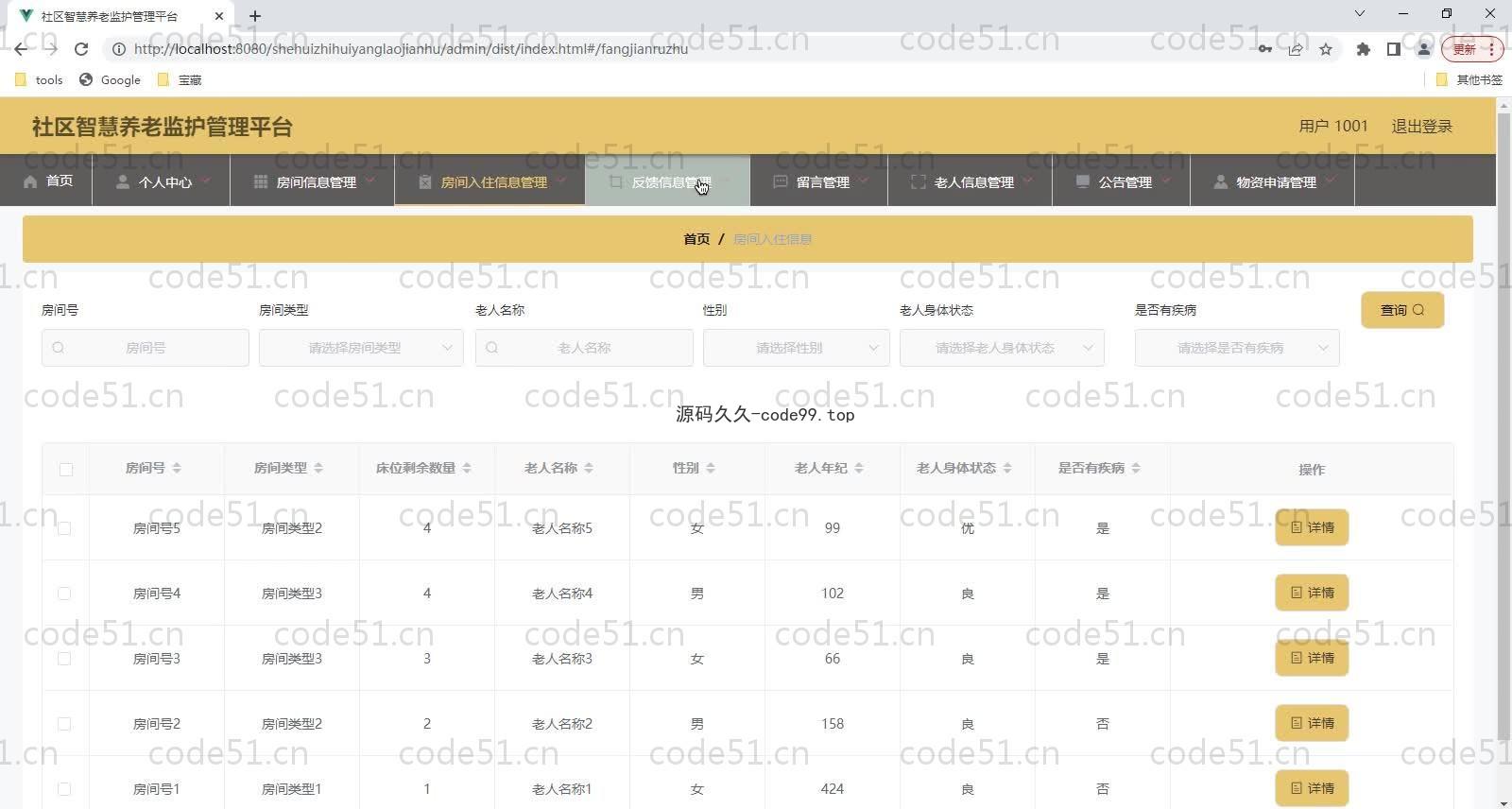This screenshot has height=809, width=1512.
Task: Open the 首页 navigation menu item
Action: (48, 181)
